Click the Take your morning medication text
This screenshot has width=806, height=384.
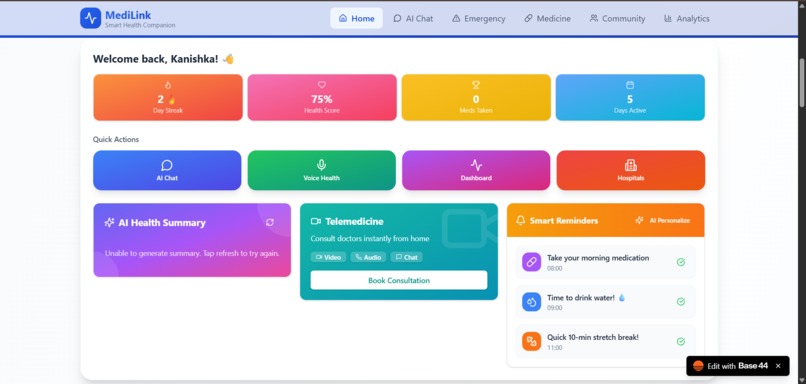coord(598,258)
